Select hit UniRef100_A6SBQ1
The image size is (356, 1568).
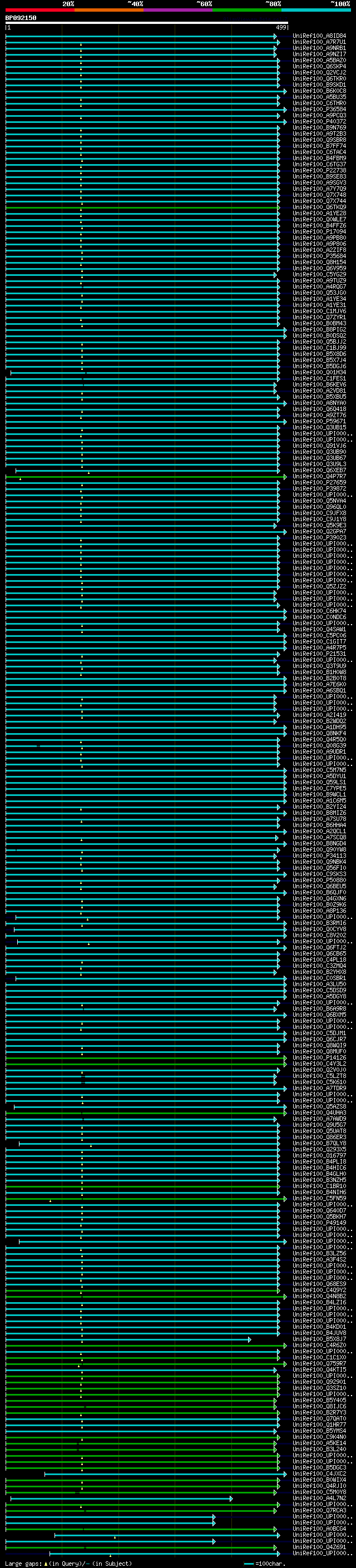coord(319,690)
